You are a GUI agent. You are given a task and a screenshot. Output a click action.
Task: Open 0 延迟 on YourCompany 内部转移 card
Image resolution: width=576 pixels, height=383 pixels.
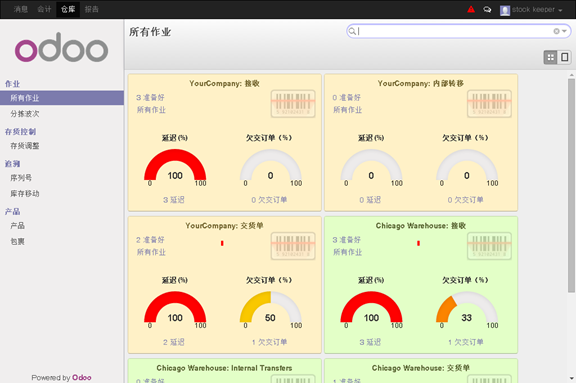tap(370, 200)
